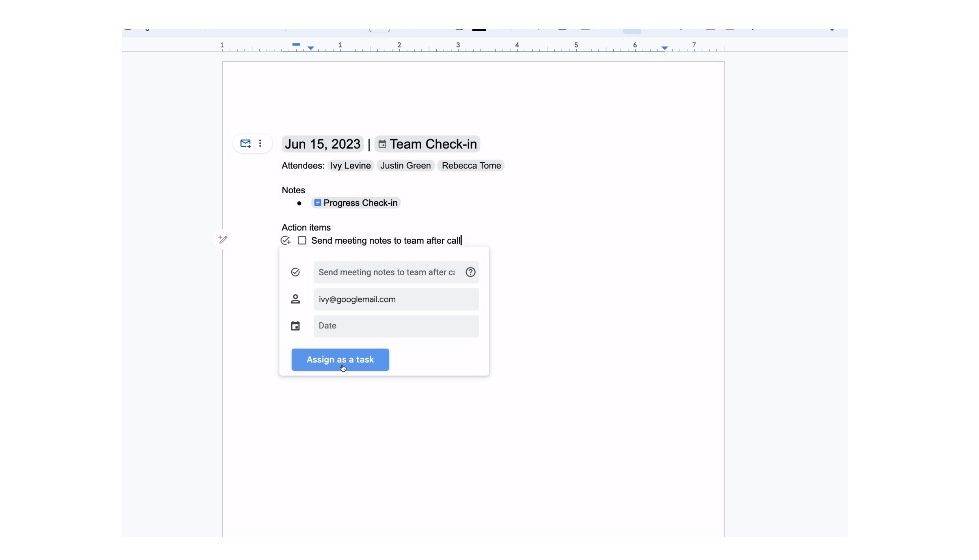Click the calendar icon beside Team Check-in

[382, 144]
